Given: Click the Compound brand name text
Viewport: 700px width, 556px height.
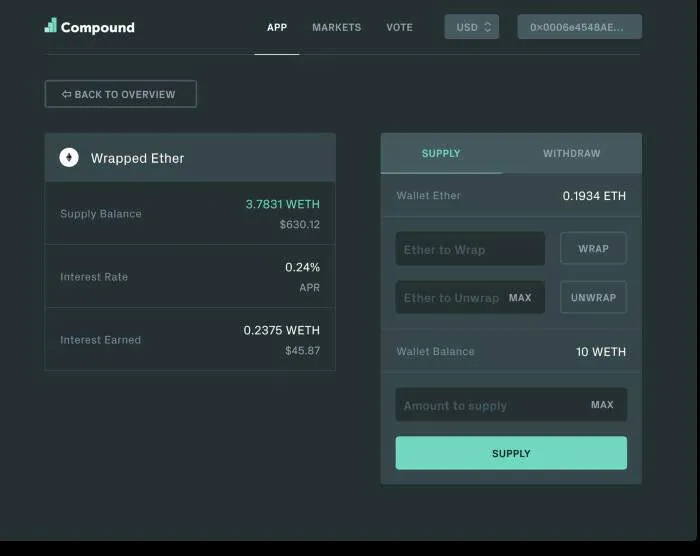Looking at the screenshot, I should click(x=98, y=27).
